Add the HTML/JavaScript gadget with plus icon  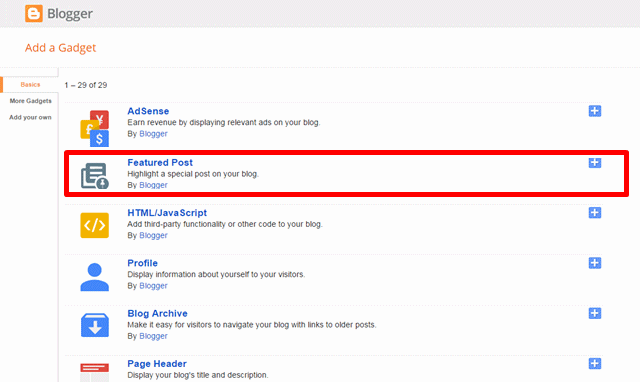tap(595, 213)
